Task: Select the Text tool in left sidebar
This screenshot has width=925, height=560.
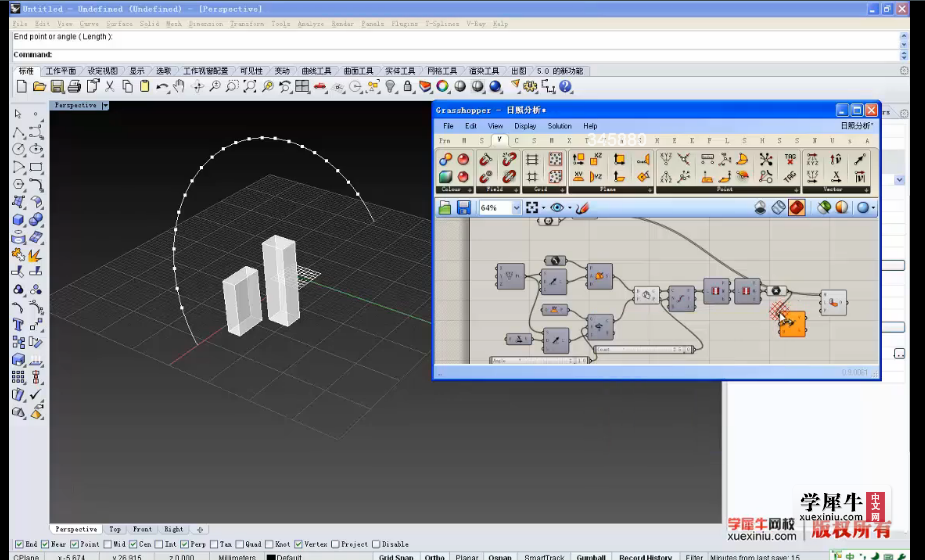Action: click(x=19, y=325)
